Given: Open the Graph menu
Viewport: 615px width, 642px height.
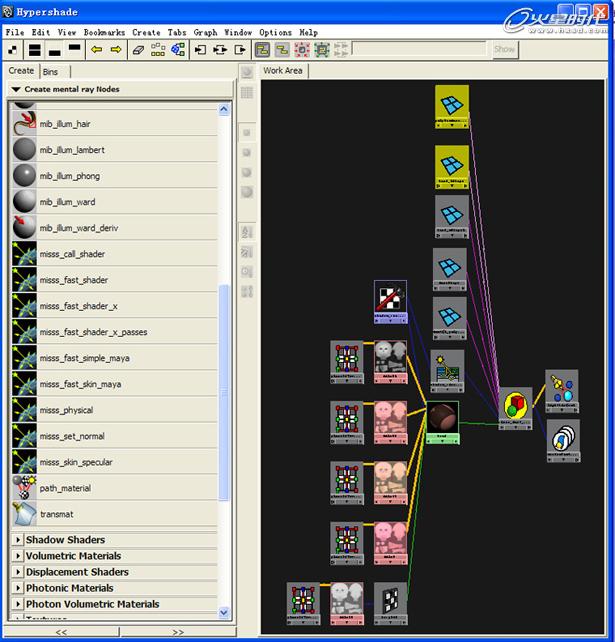Looking at the screenshot, I should (x=205, y=32).
